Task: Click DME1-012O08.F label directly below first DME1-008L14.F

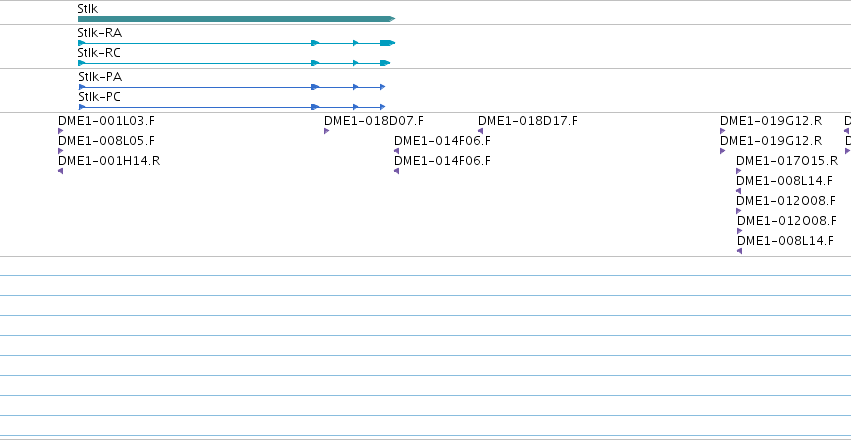Action: (786, 201)
